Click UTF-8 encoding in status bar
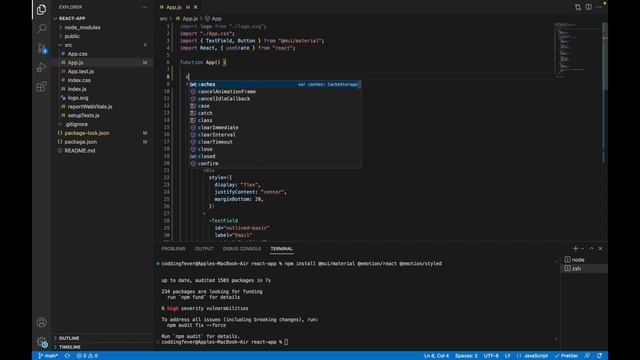640x360 pixels. [491, 356]
